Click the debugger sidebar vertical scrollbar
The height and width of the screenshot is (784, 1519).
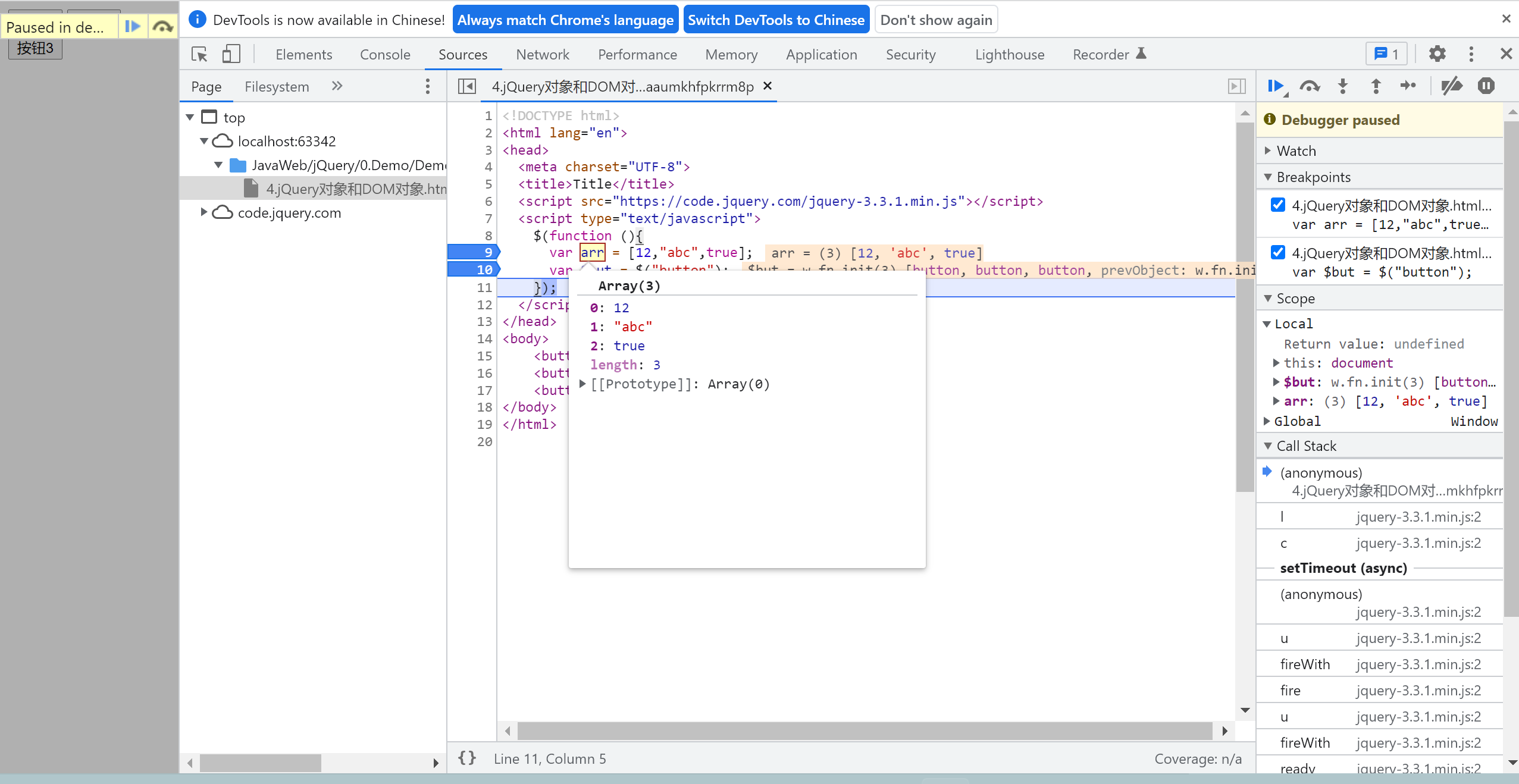pos(1511,369)
